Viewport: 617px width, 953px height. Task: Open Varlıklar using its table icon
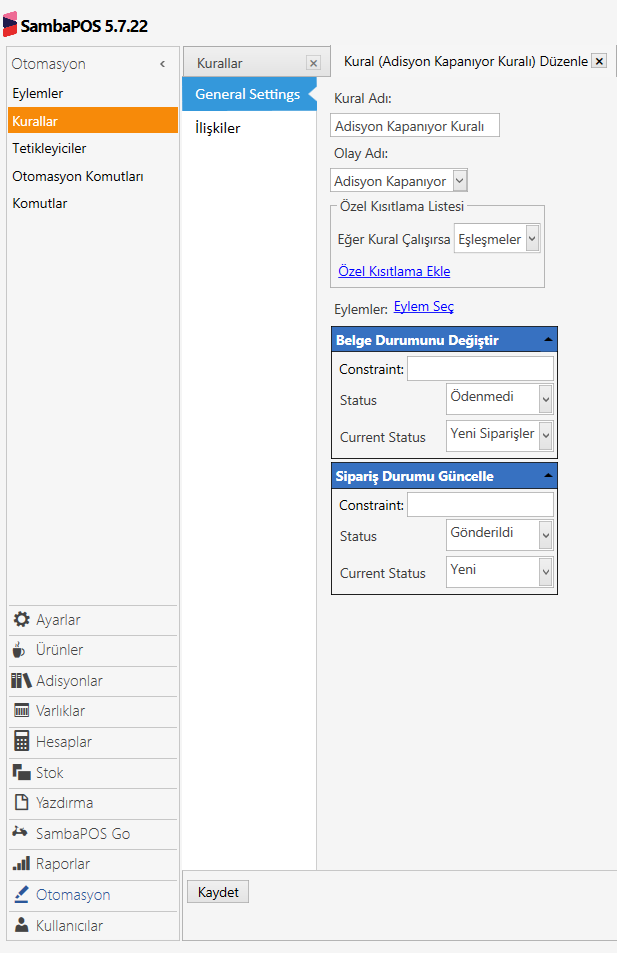click(21, 711)
